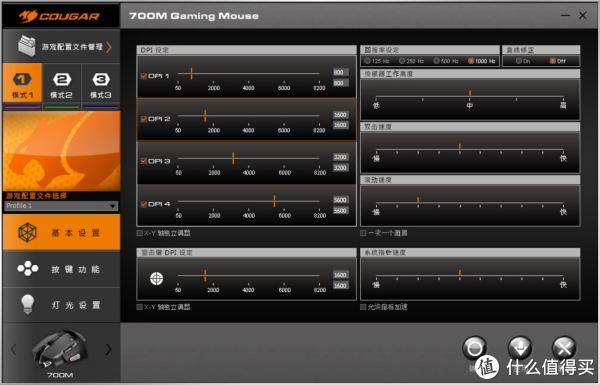Click the 双击速度 slider handle

pyautogui.click(x=460, y=147)
